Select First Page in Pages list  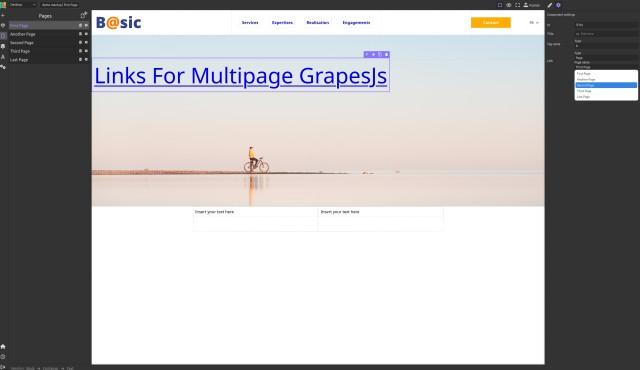pos(48,25)
